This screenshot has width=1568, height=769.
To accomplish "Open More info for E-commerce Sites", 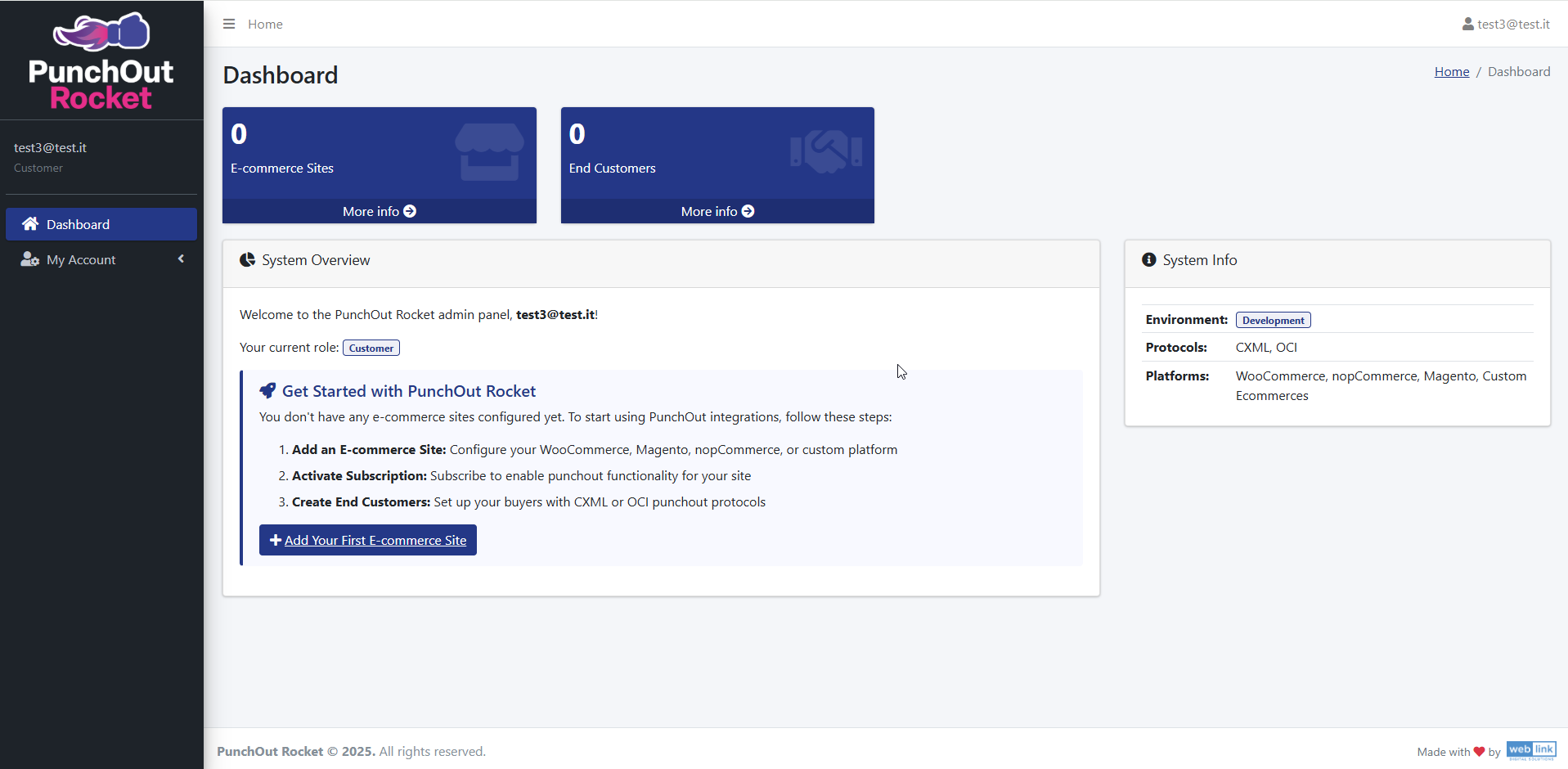I will [x=379, y=211].
